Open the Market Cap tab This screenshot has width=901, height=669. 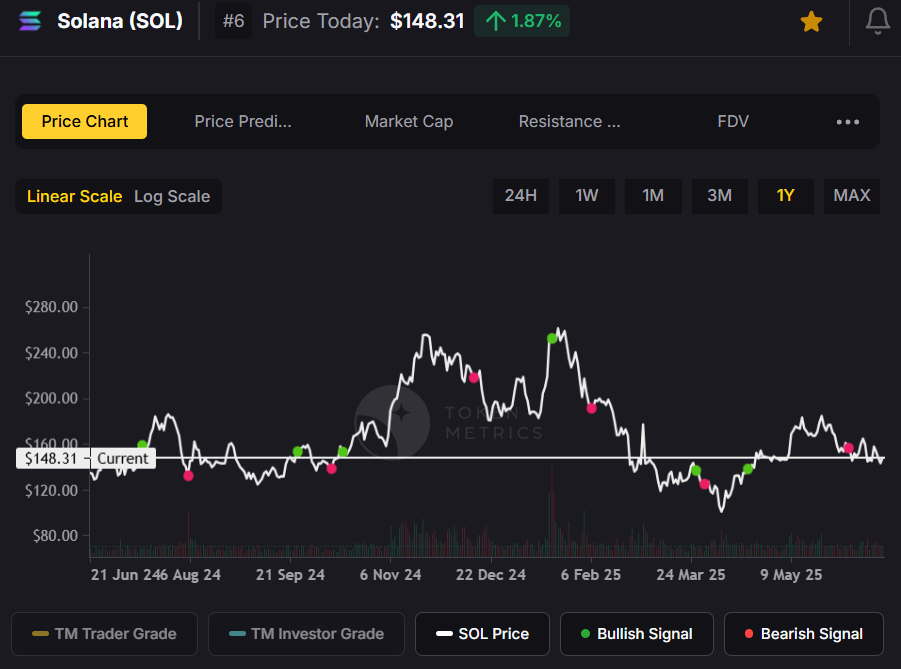(x=409, y=121)
